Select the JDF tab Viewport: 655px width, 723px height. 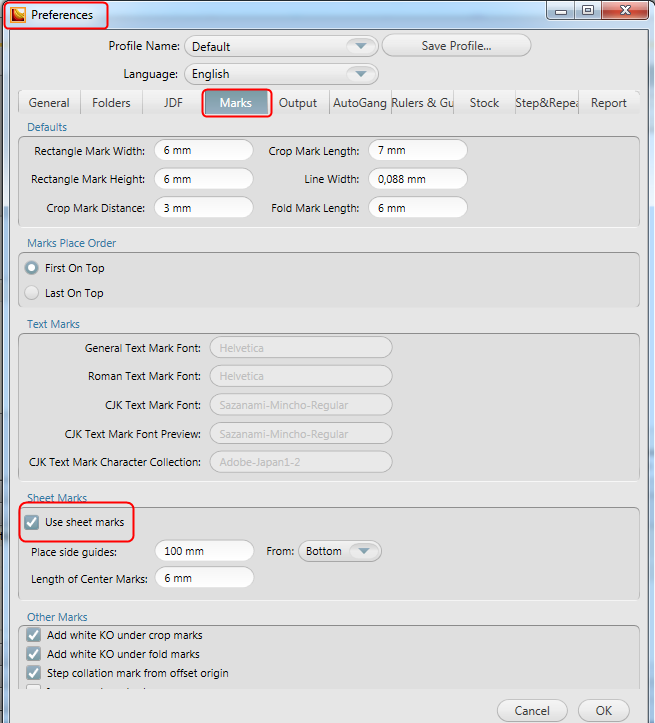coord(173,102)
